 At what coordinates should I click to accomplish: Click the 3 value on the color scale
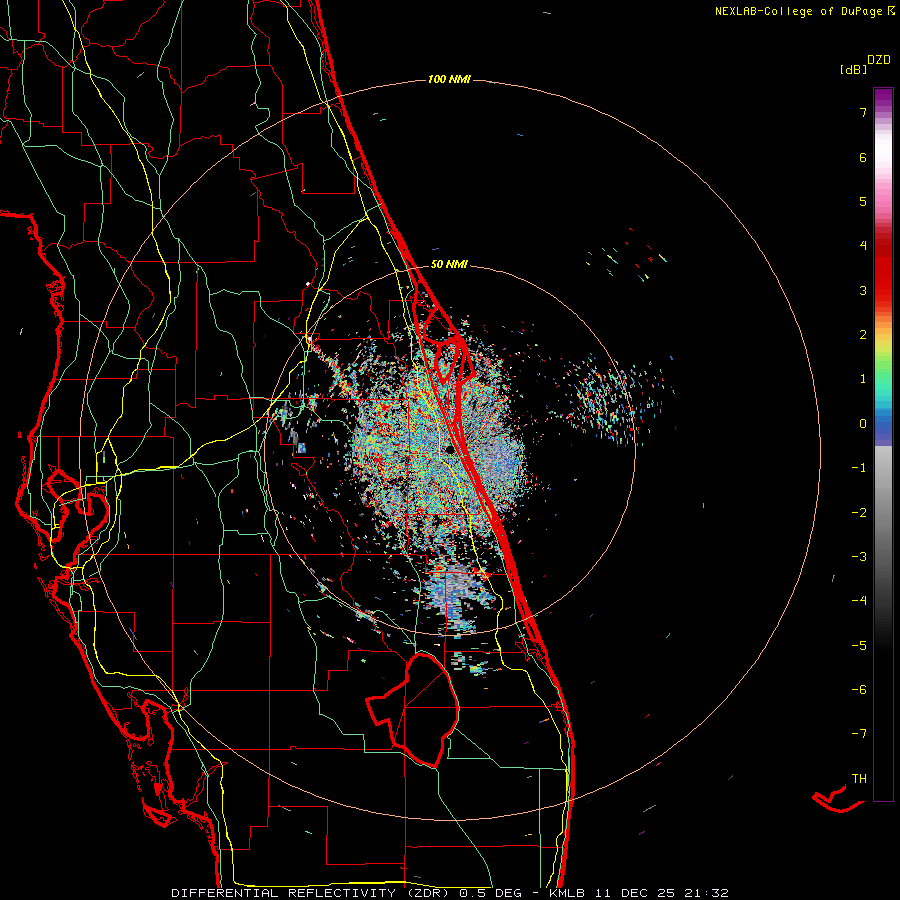click(x=863, y=290)
